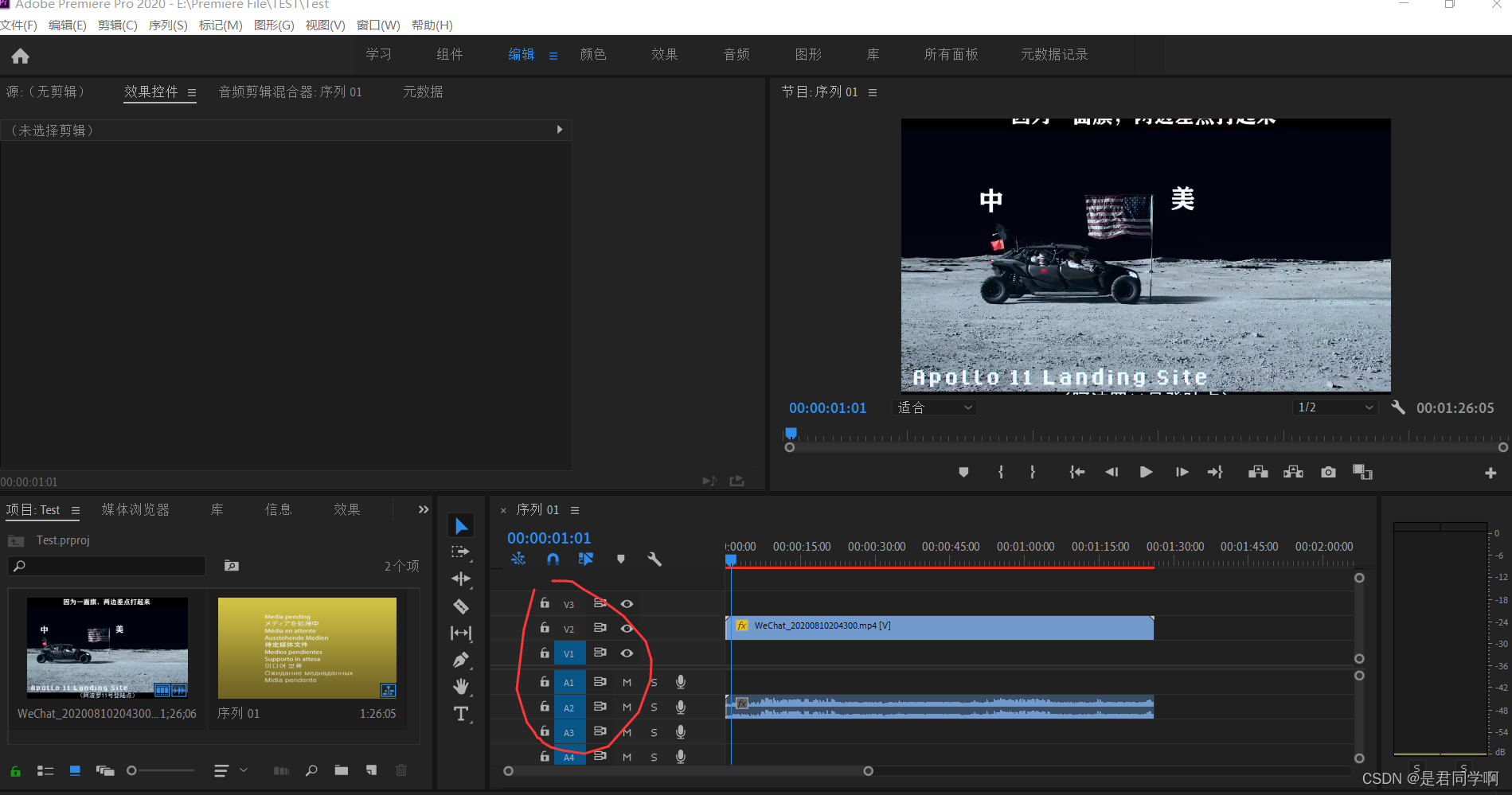This screenshot has width=1512, height=795.
Task: Create a new bin in project panel
Action: click(342, 770)
